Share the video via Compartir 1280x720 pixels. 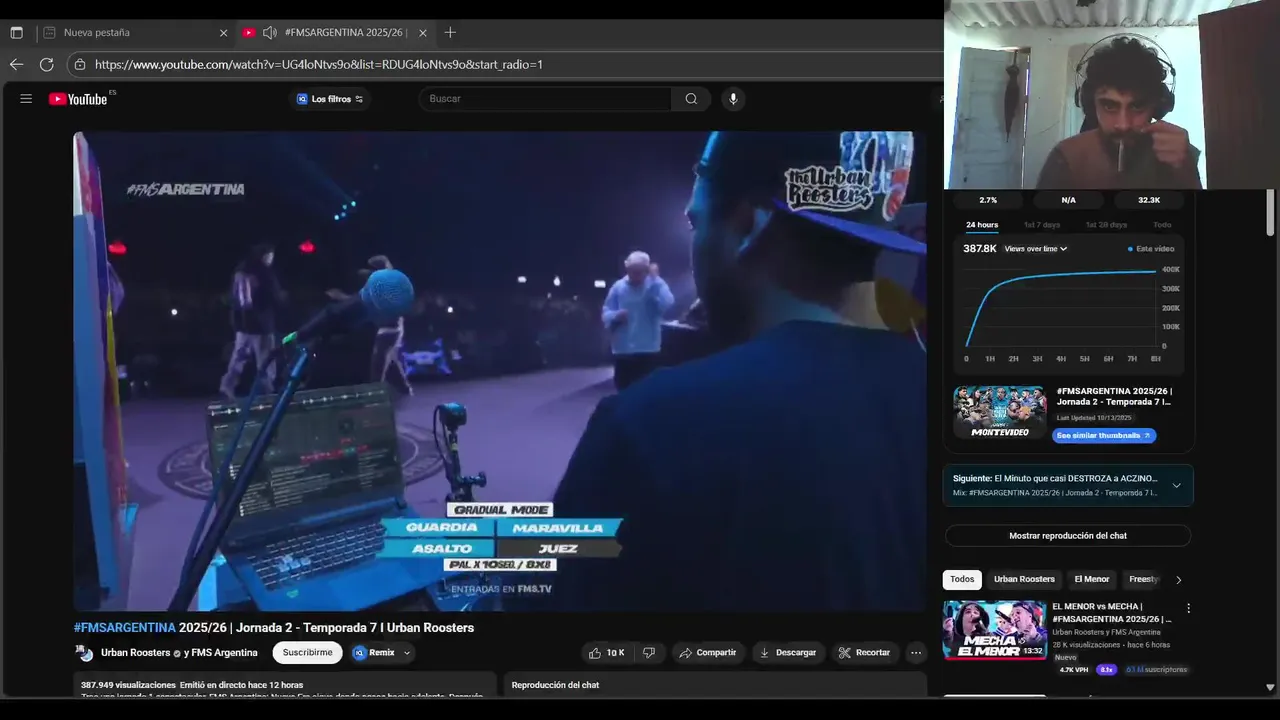(708, 653)
